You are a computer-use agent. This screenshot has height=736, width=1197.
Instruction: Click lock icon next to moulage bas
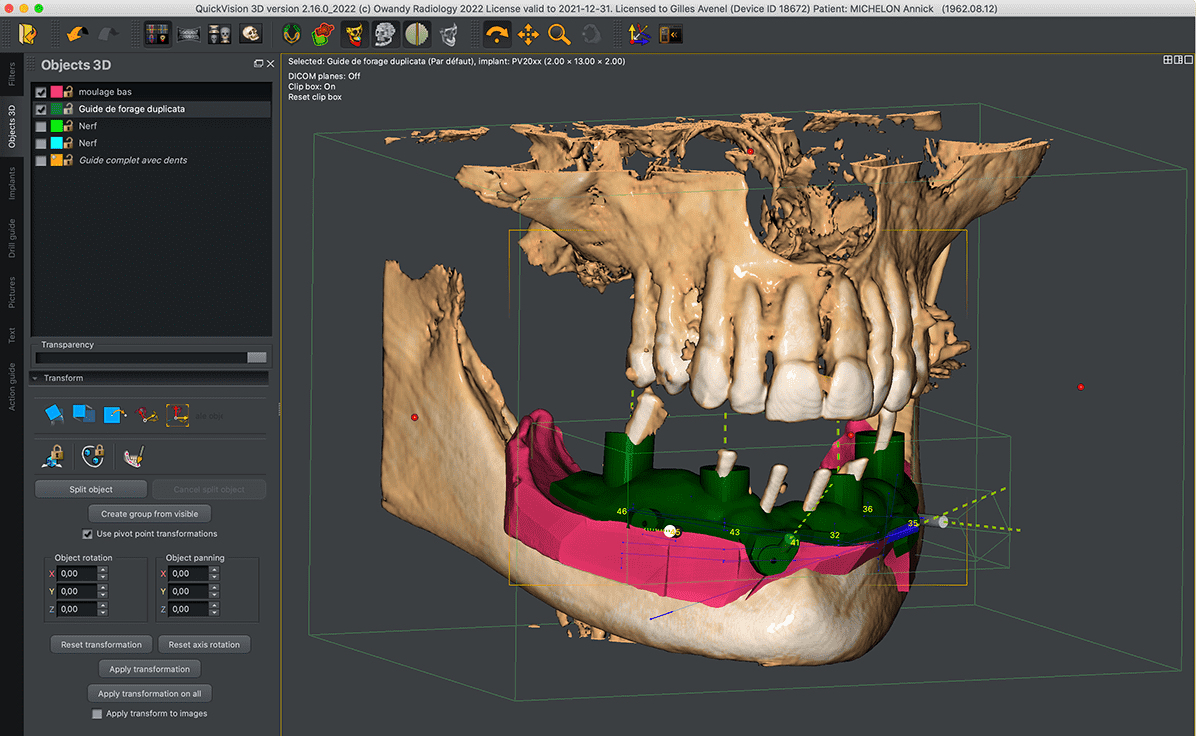pos(69,92)
